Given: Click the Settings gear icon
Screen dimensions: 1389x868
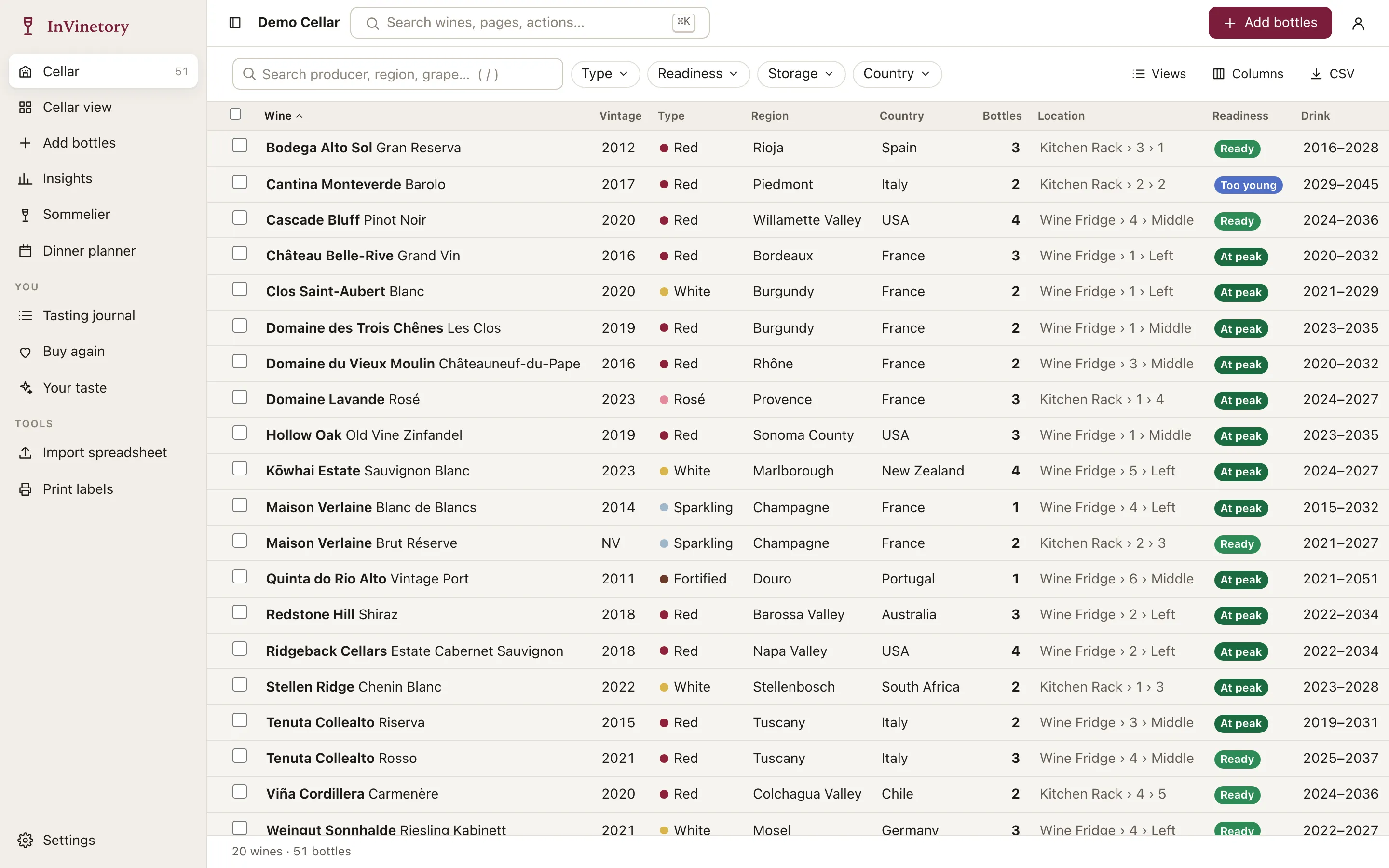Looking at the screenshot, I should (25, 840).
